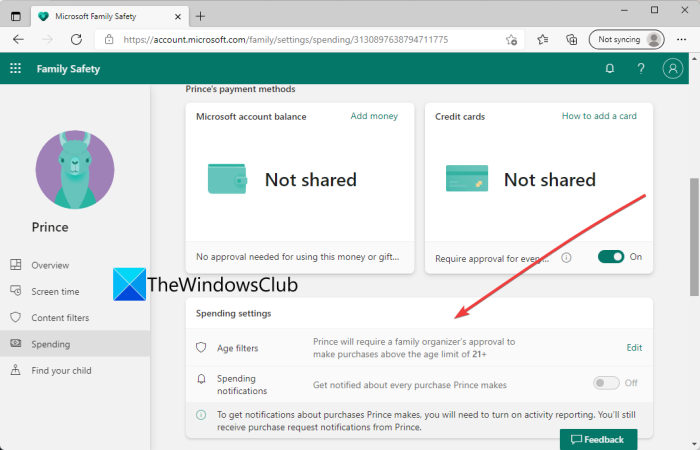Image resolution: width=700 pixels, height=450 pixels.
Task: Go back to the previous page
Action: pos(18,40)
